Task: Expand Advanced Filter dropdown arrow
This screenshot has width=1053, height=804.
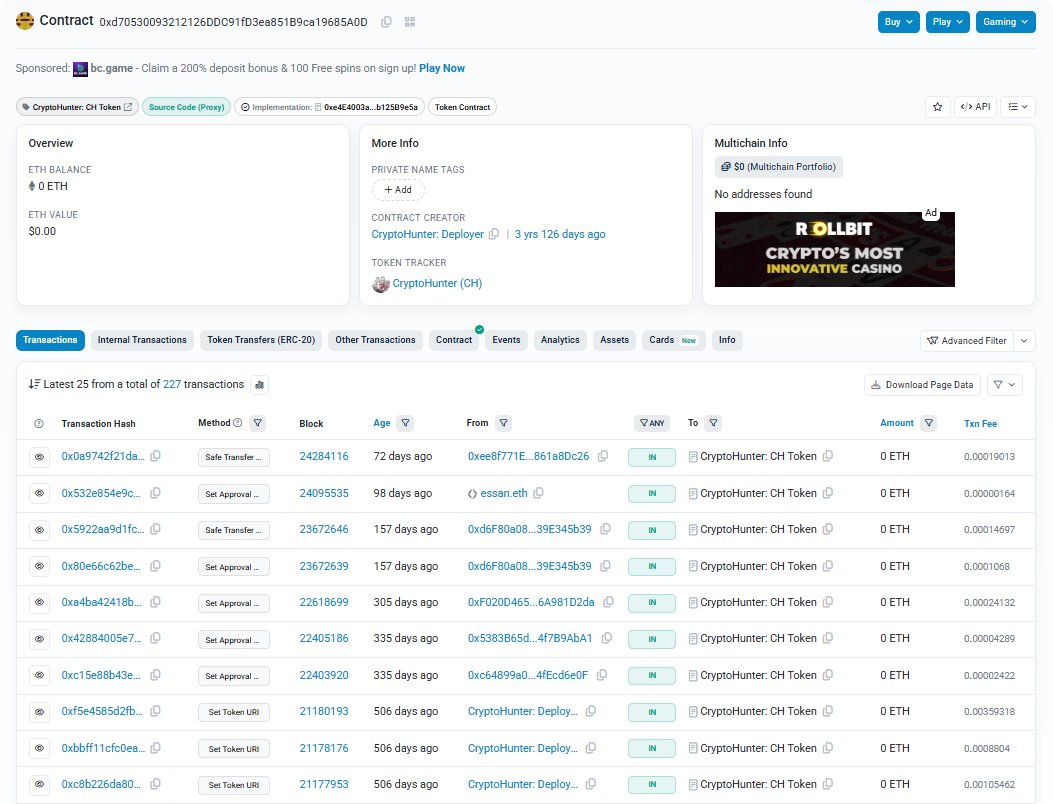Action: pos(1024,341)
